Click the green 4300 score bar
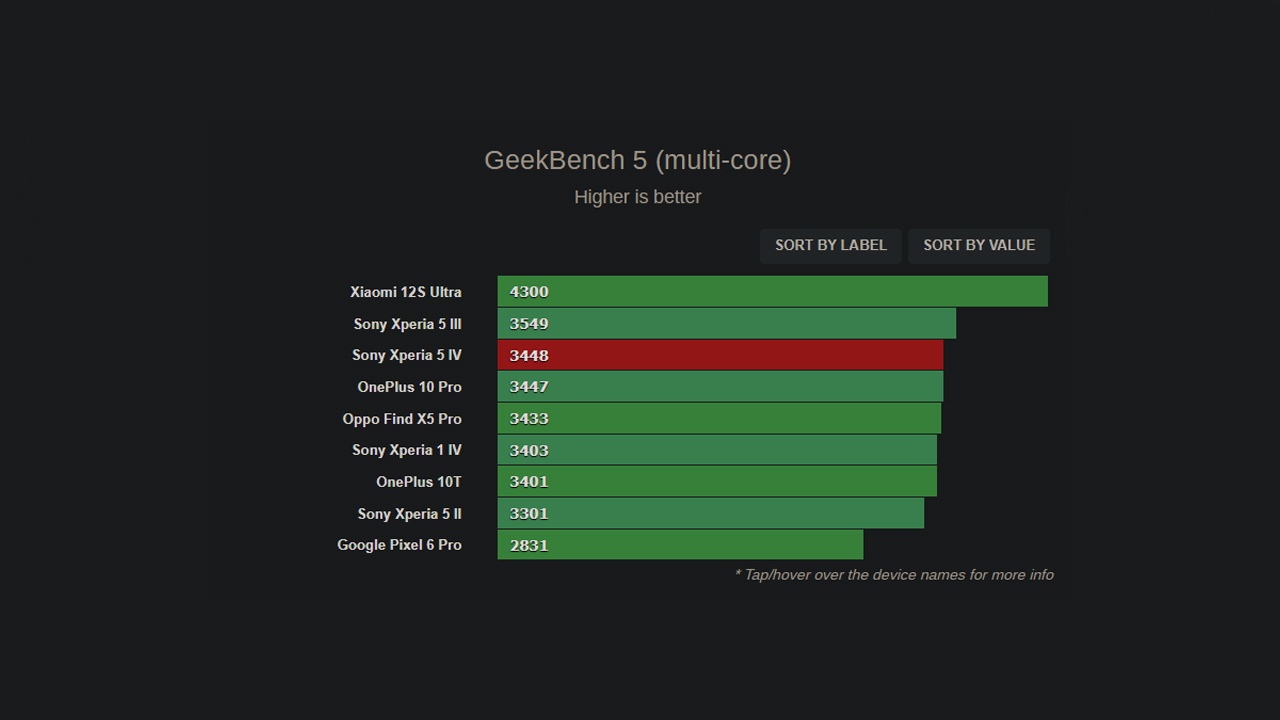Screen dimensions: 1280x720 tap(772, 291)
